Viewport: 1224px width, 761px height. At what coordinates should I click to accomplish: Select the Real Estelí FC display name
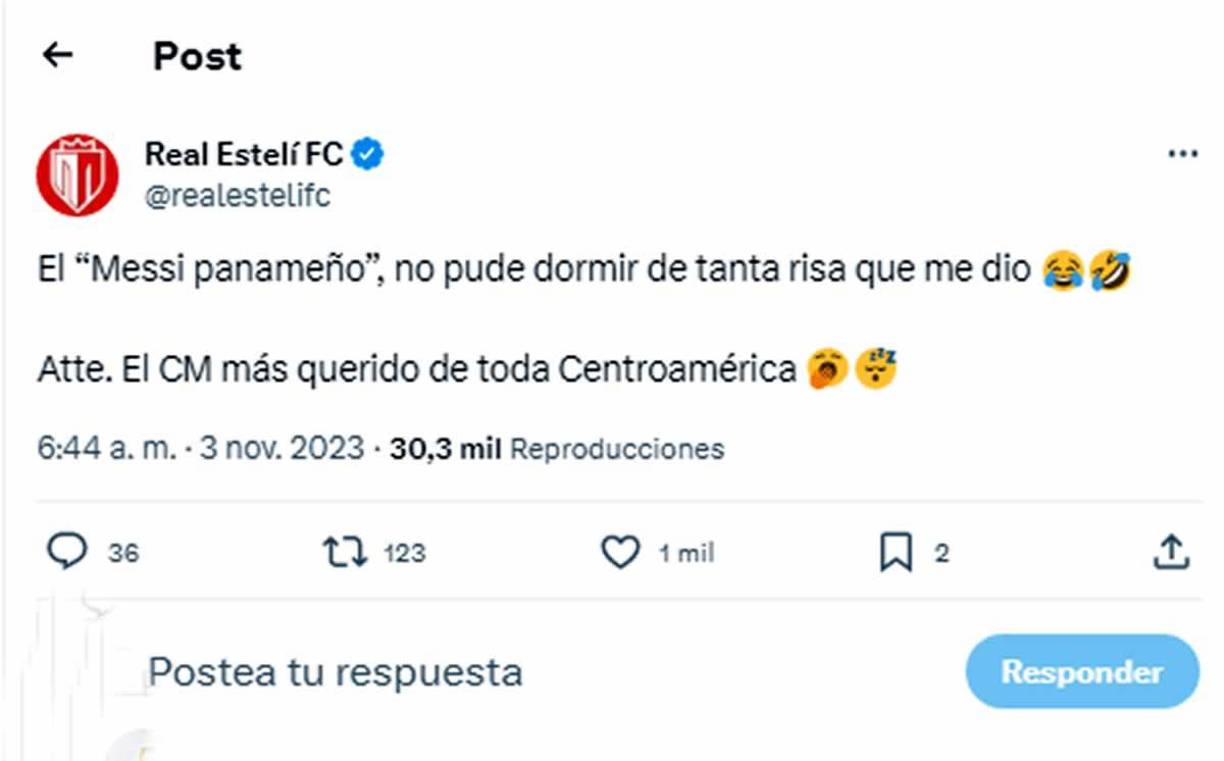[x=247, y=152]
